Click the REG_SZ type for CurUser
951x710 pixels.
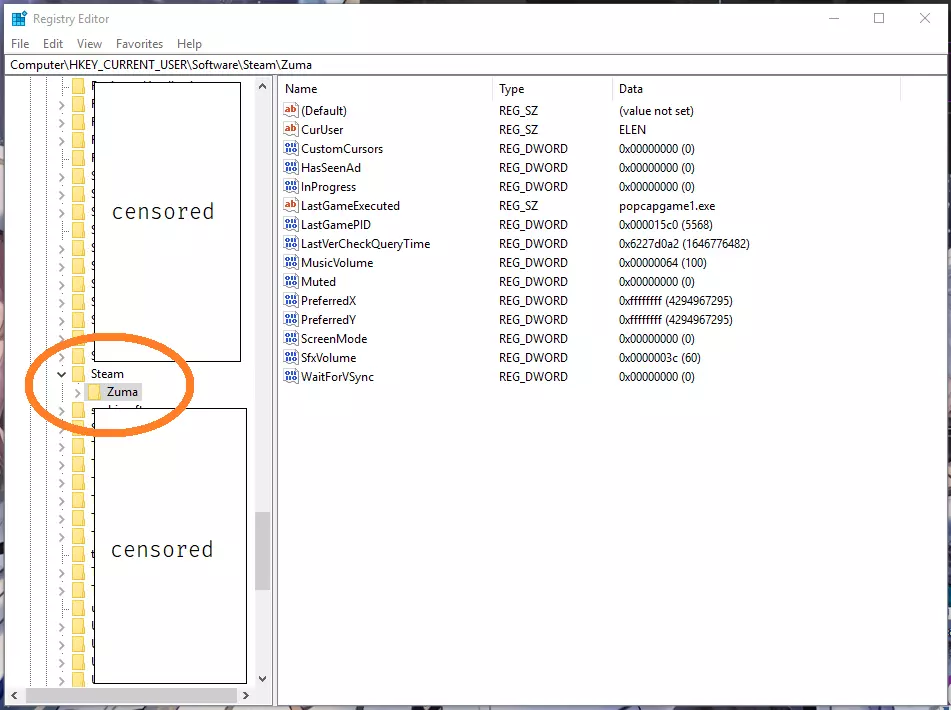click(x=519, y=130)
